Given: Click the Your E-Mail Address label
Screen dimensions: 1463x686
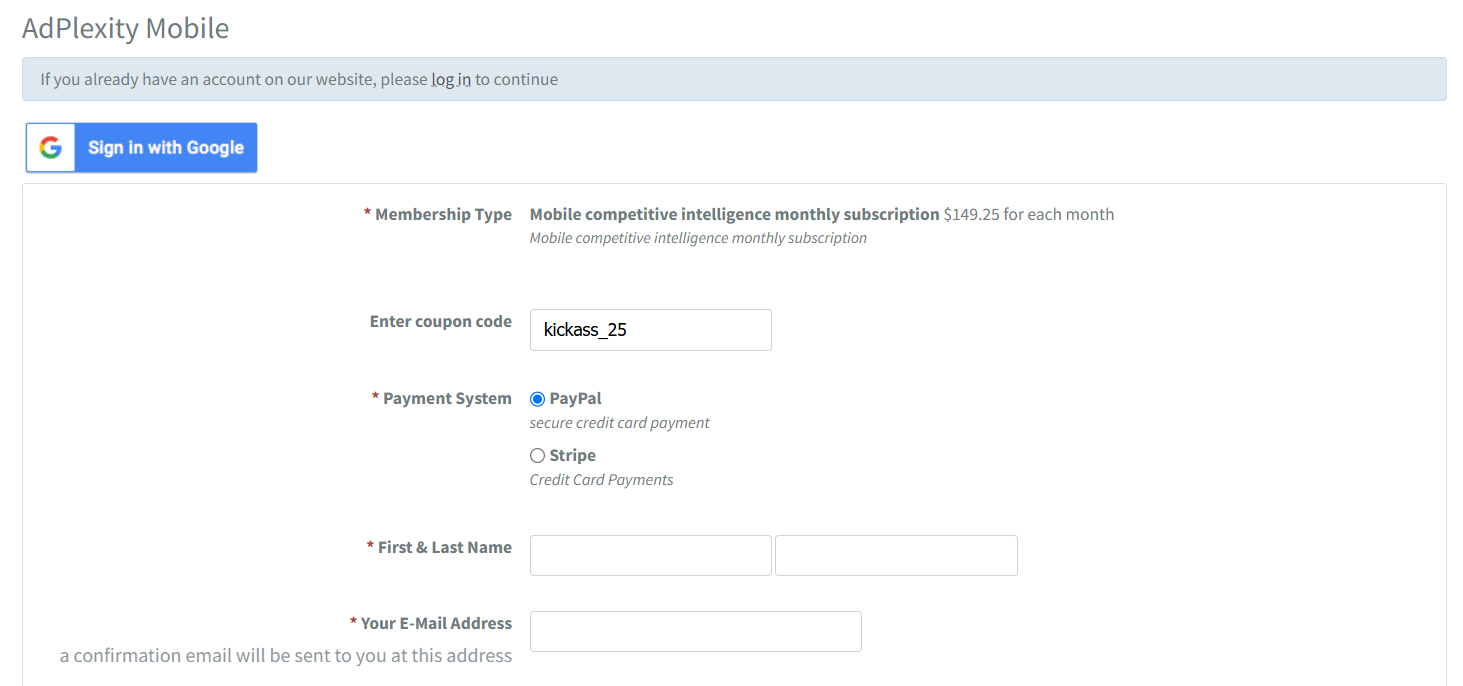Looking at the screenshot, I should 431,624.
